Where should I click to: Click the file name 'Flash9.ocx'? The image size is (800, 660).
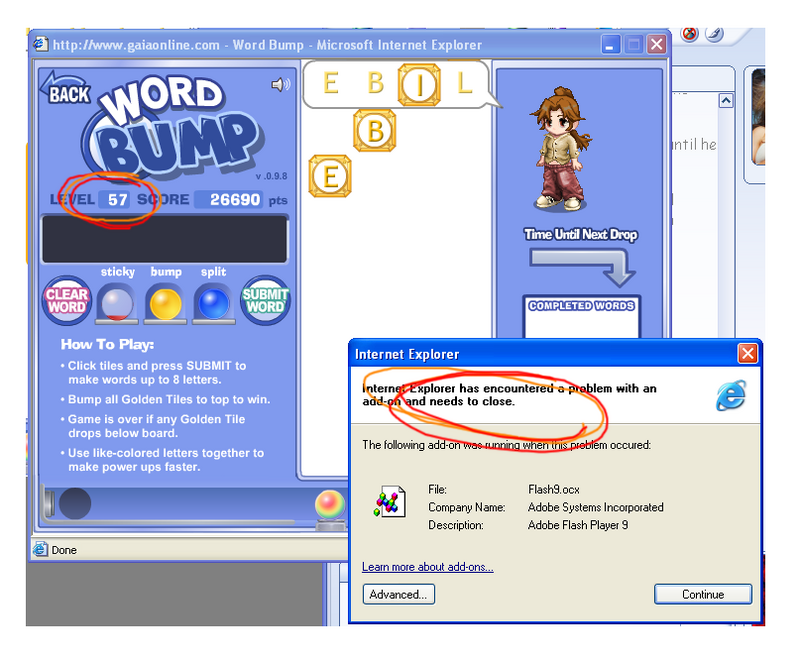point(554,490)
